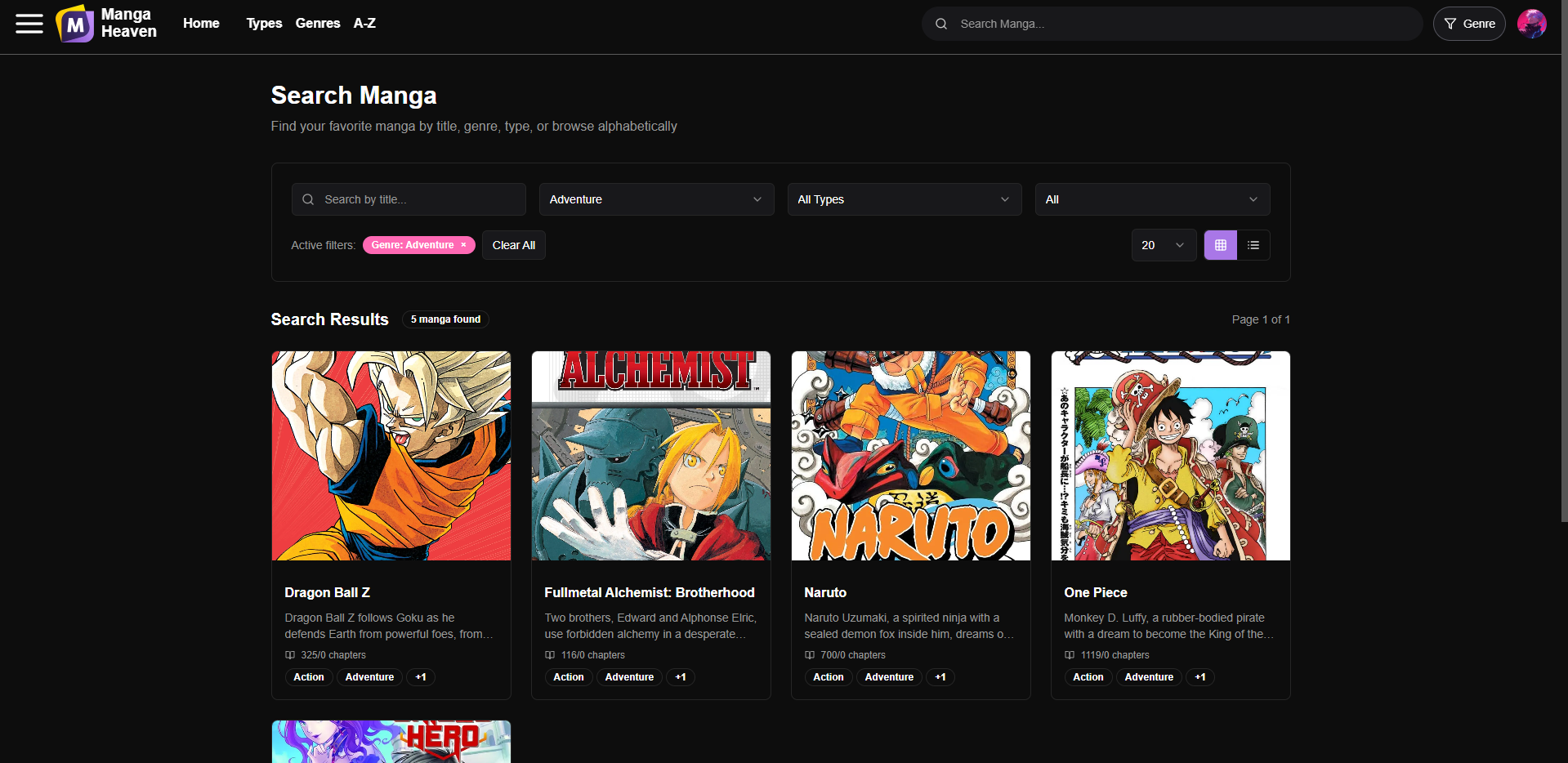
Task: Open the A-Z navigation item
Action: 364,24
